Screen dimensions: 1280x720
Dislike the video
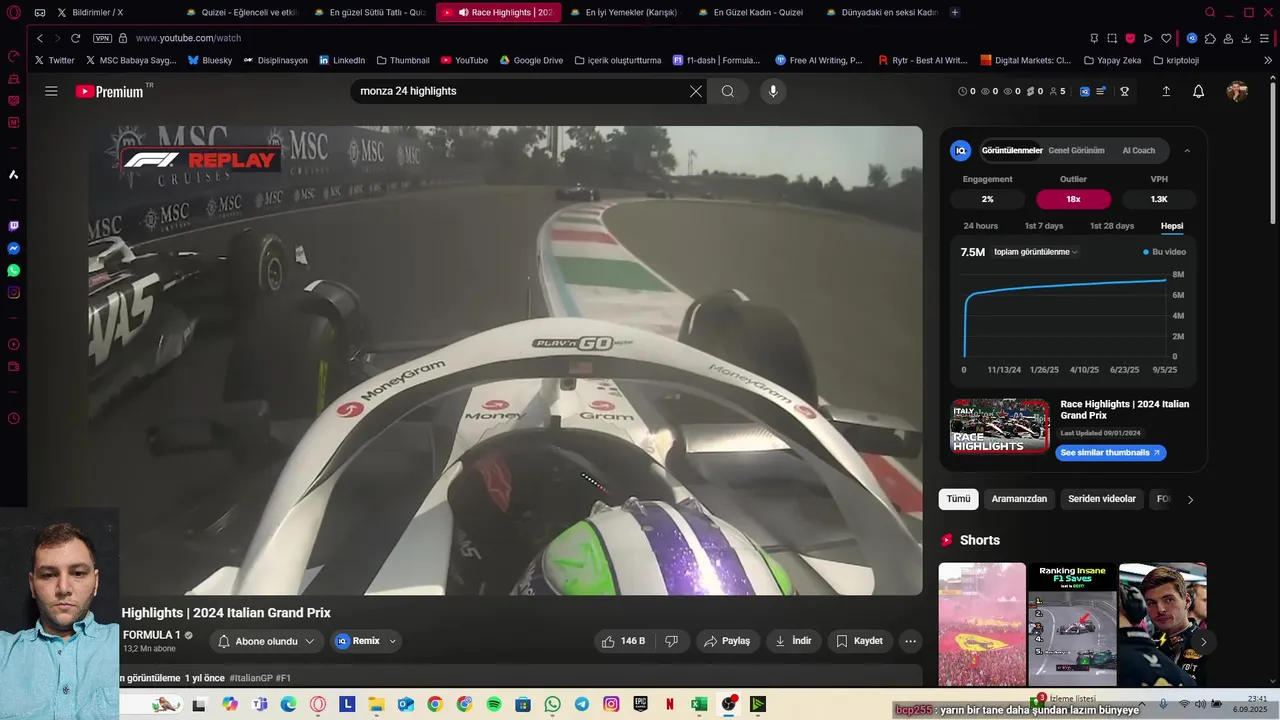tap(672, 641)
